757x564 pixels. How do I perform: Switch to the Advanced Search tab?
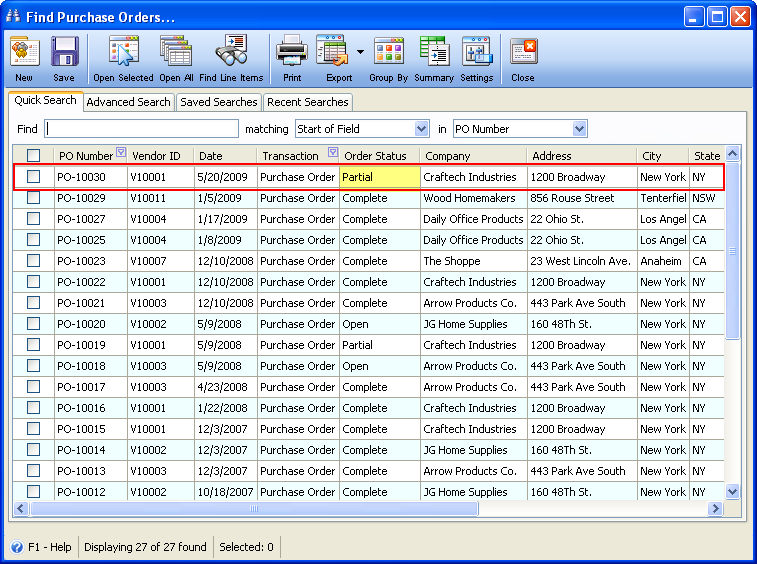pyautogui.click(x=128, y=102)
